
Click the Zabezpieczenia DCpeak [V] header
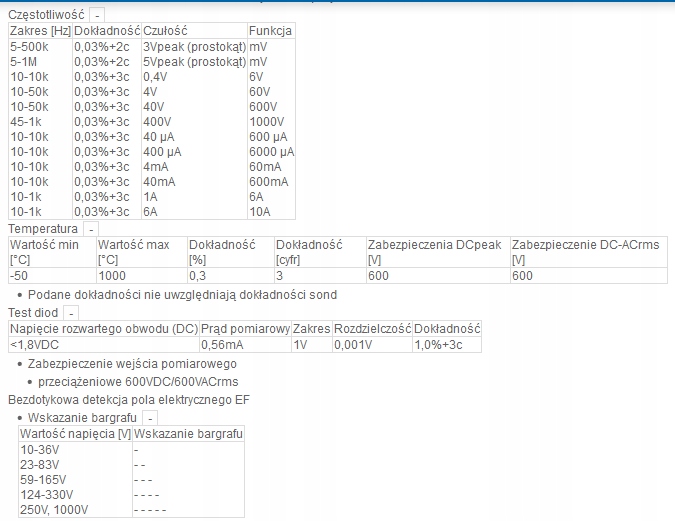438,252
